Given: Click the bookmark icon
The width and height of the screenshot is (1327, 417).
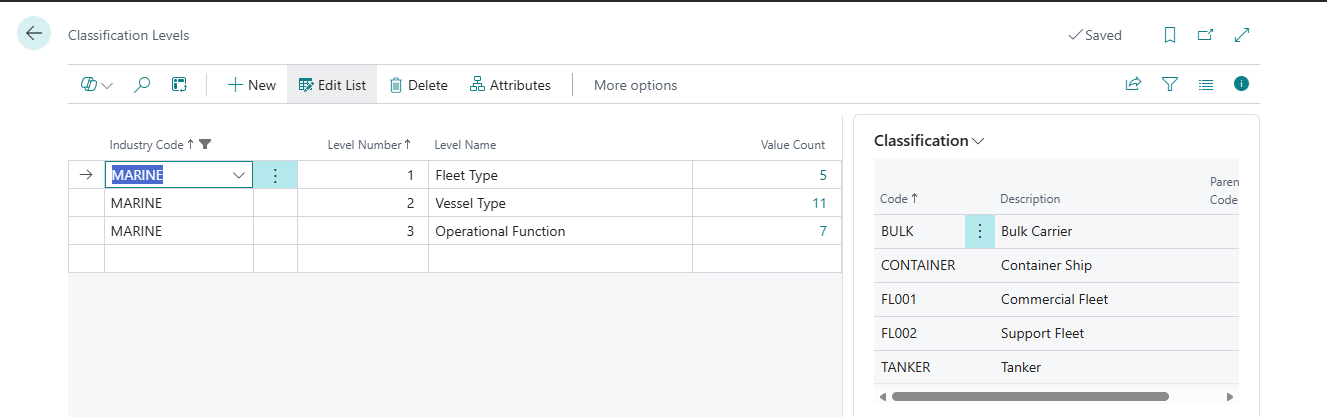Looking at the screenshot, I should click(x=1169, y=35).
